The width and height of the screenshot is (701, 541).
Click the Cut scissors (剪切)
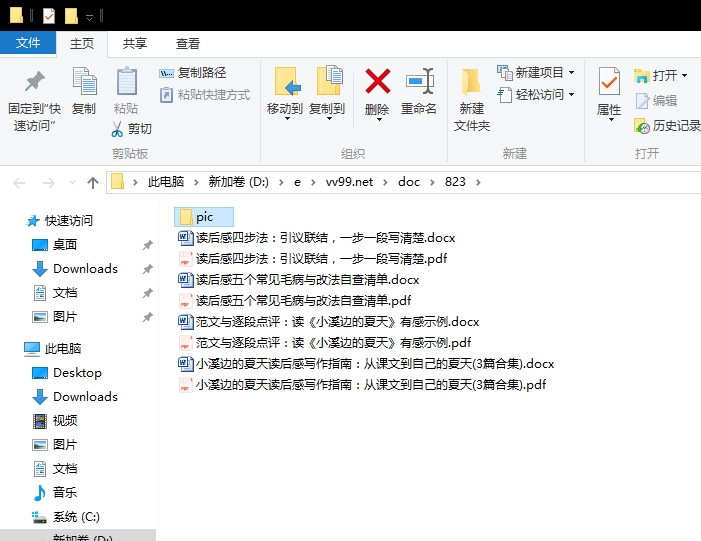pyautogui.click(x=131, y=129)
